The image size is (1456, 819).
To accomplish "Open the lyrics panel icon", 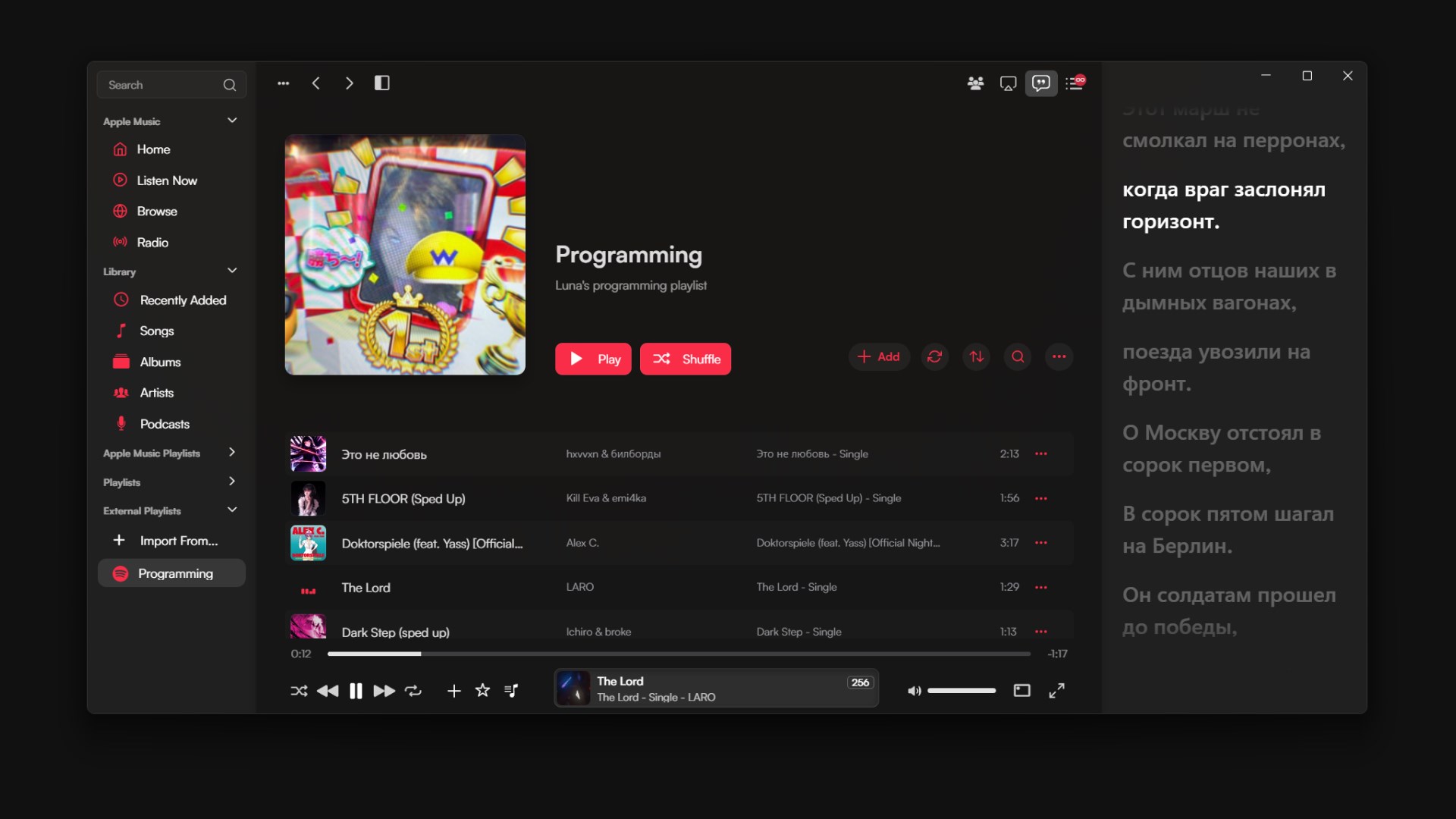I will pos(1041,83).
